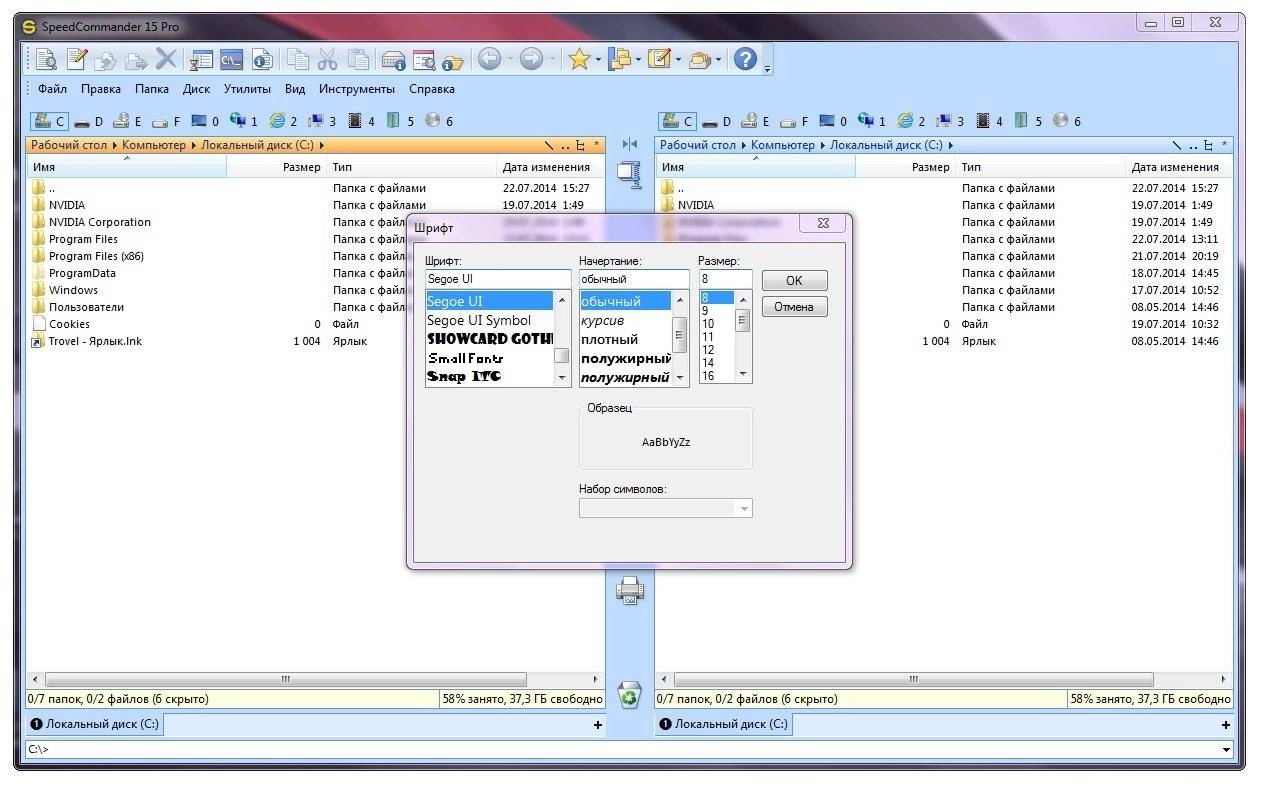Click the Back arrow toolbar button
Image resolution: width=1263 pixels, height=790 pixels.
click(489, 60)
